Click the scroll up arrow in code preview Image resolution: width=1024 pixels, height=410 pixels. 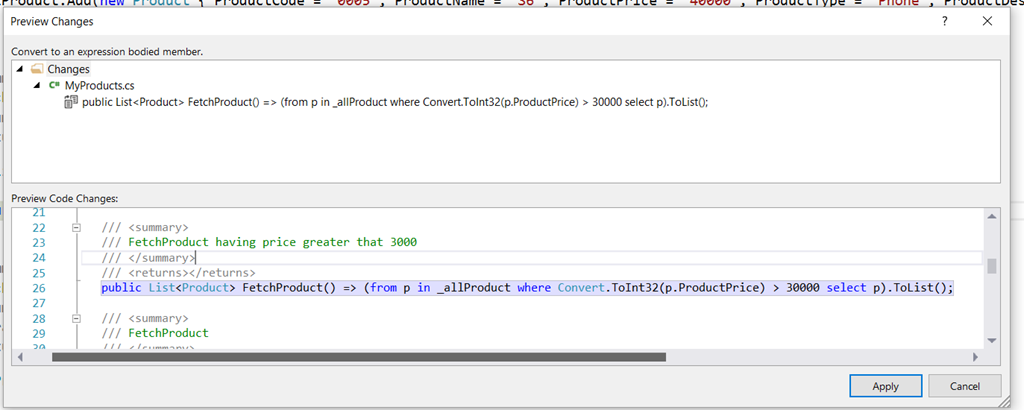tap(992, 216)
